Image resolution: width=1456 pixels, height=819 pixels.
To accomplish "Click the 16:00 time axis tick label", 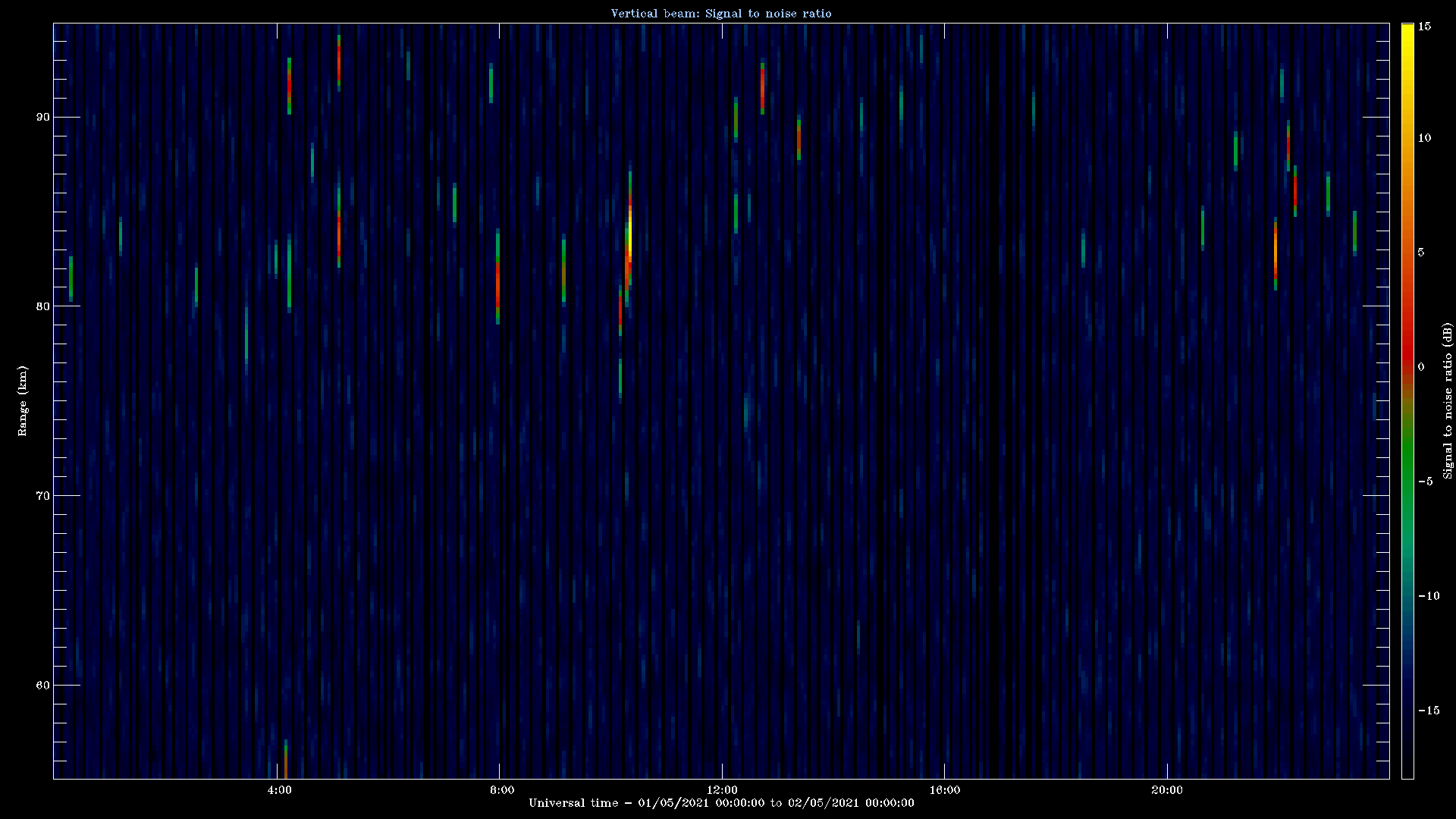I will click(944, 790).
